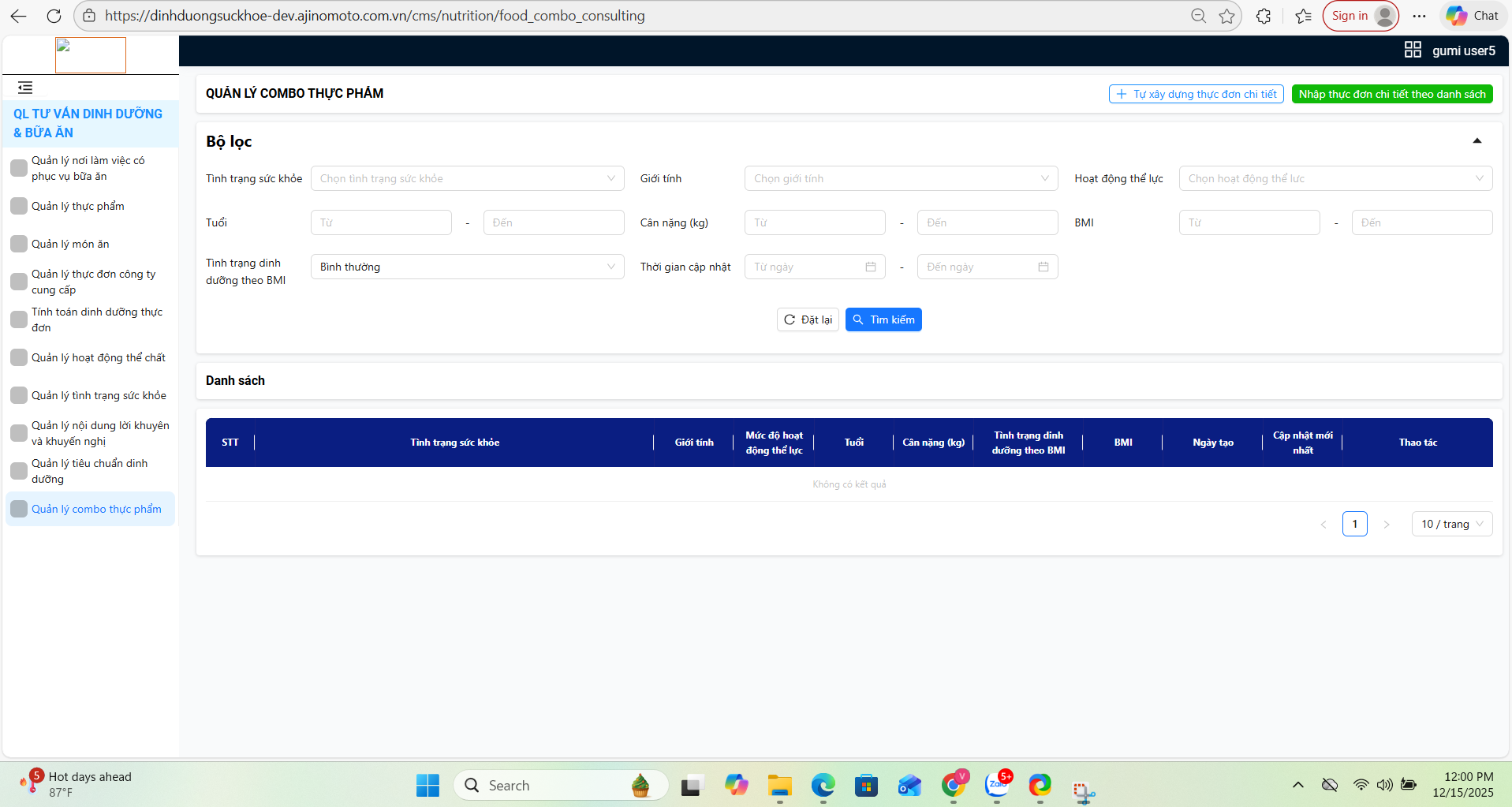
Task: Open the calendar icon in Đến ngày field
Action: pyautogui.click(x=1043, y=267)
